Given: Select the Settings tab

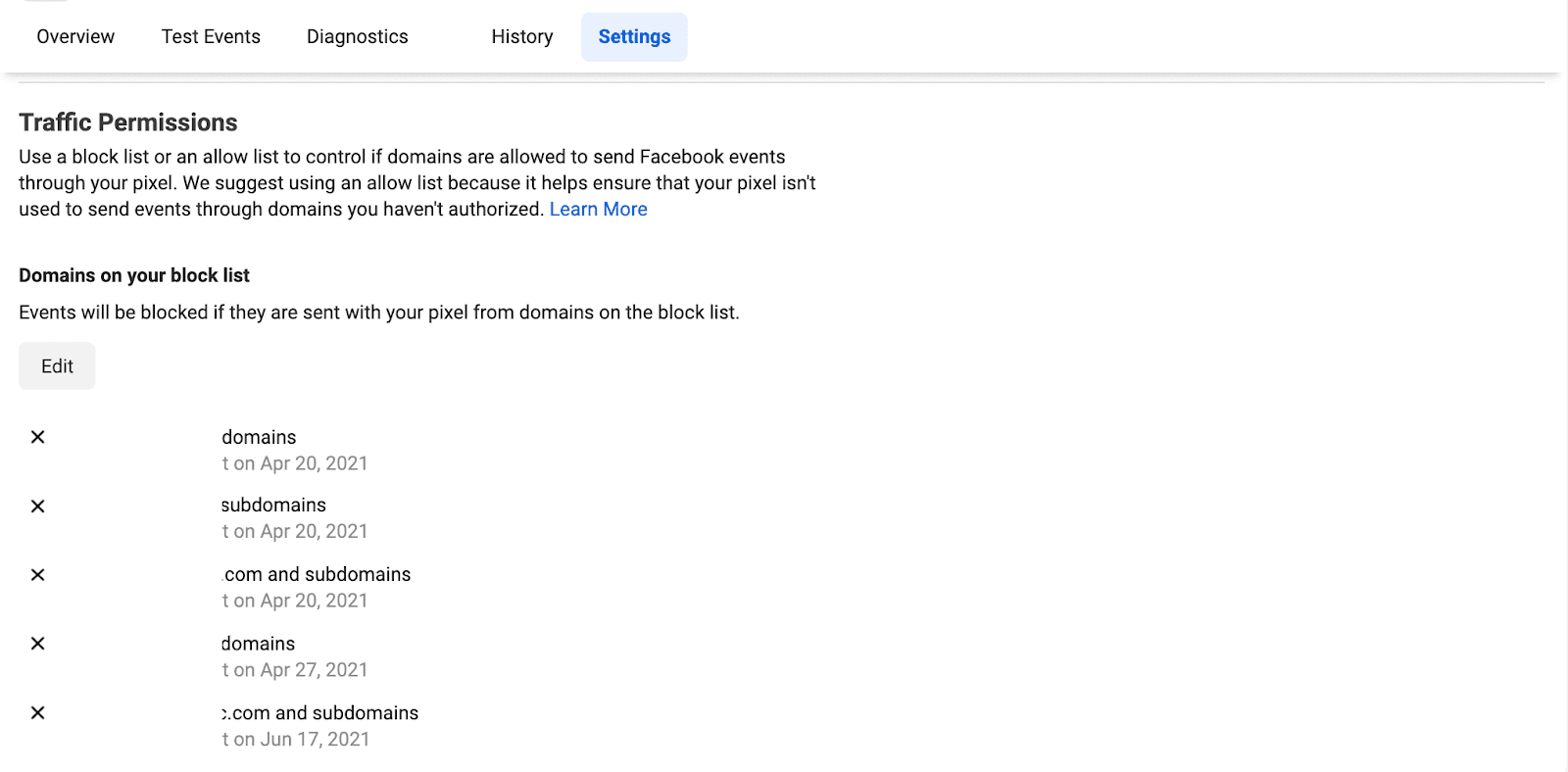Looking at the screenshot, I should pos(634,36).
